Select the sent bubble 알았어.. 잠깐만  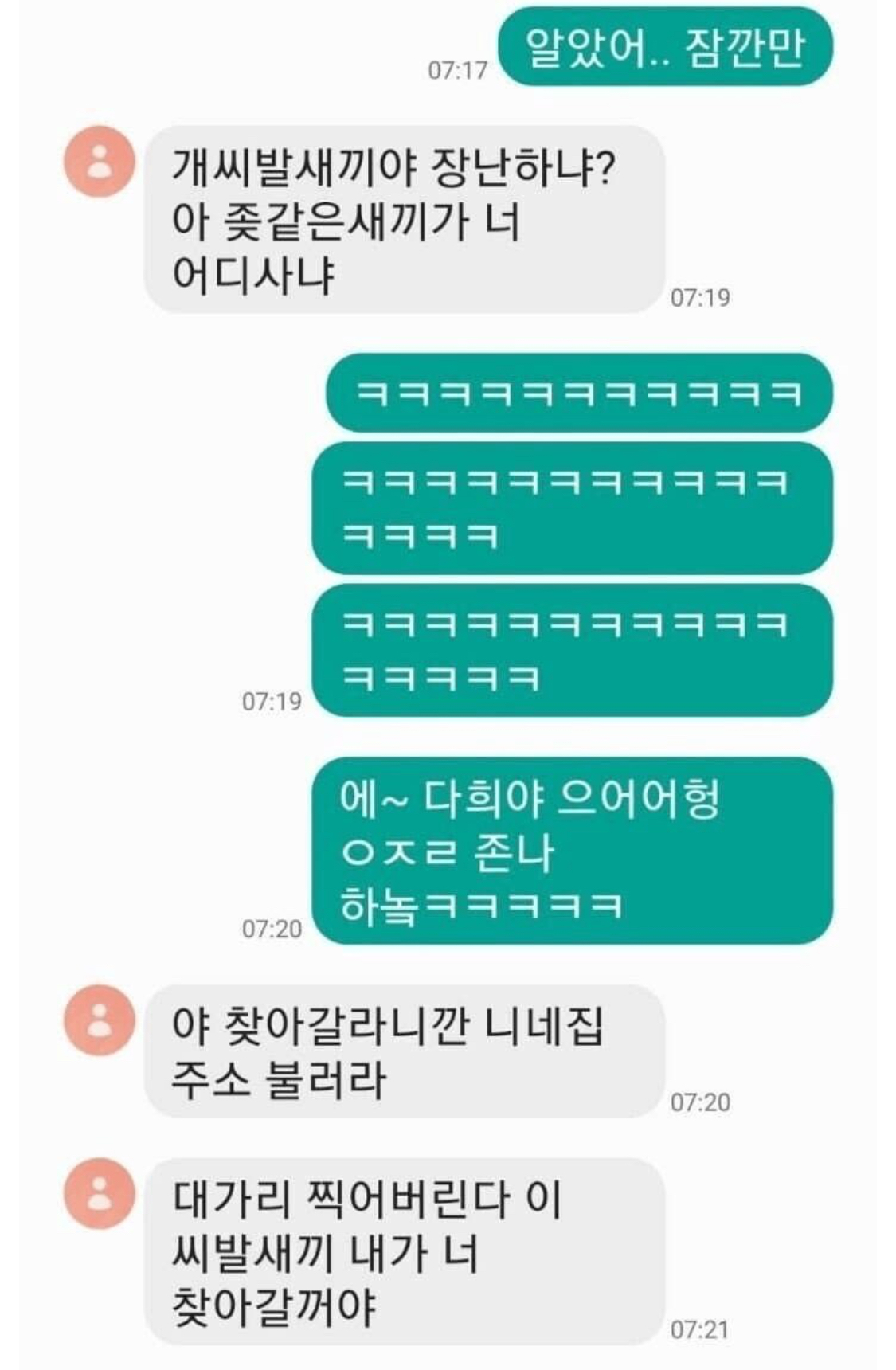[665, 47]
